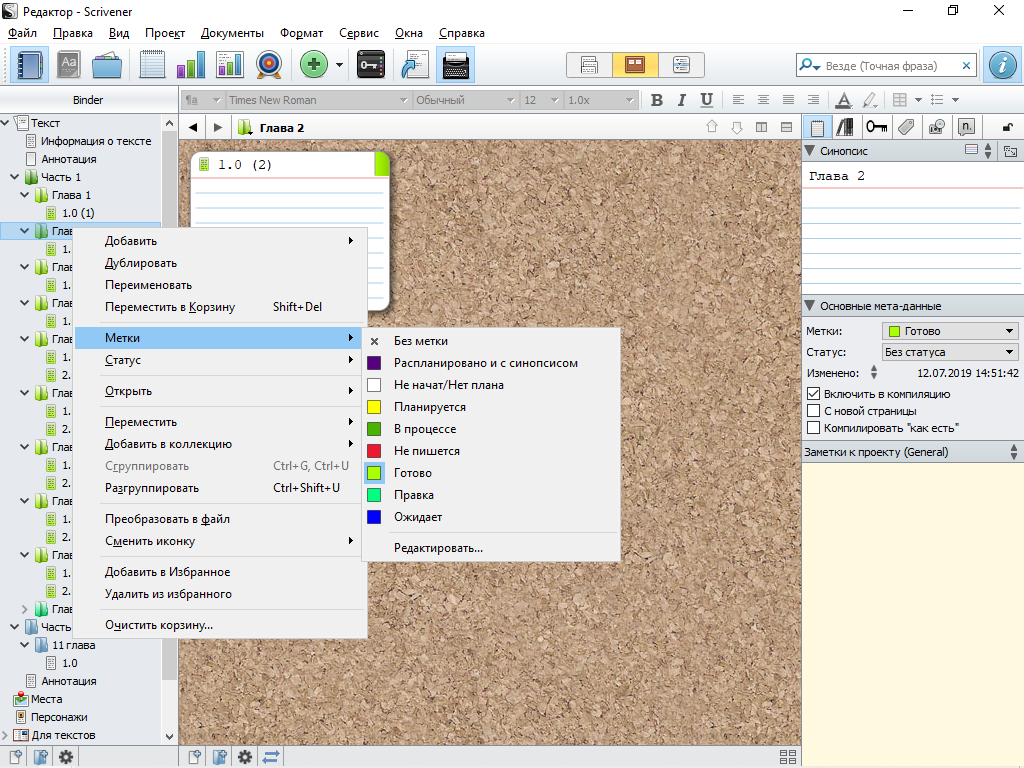Pick the red 'Не пишется' label swatch
Image resolution: width=1024 pixels, height=768 pixels.
374,451
